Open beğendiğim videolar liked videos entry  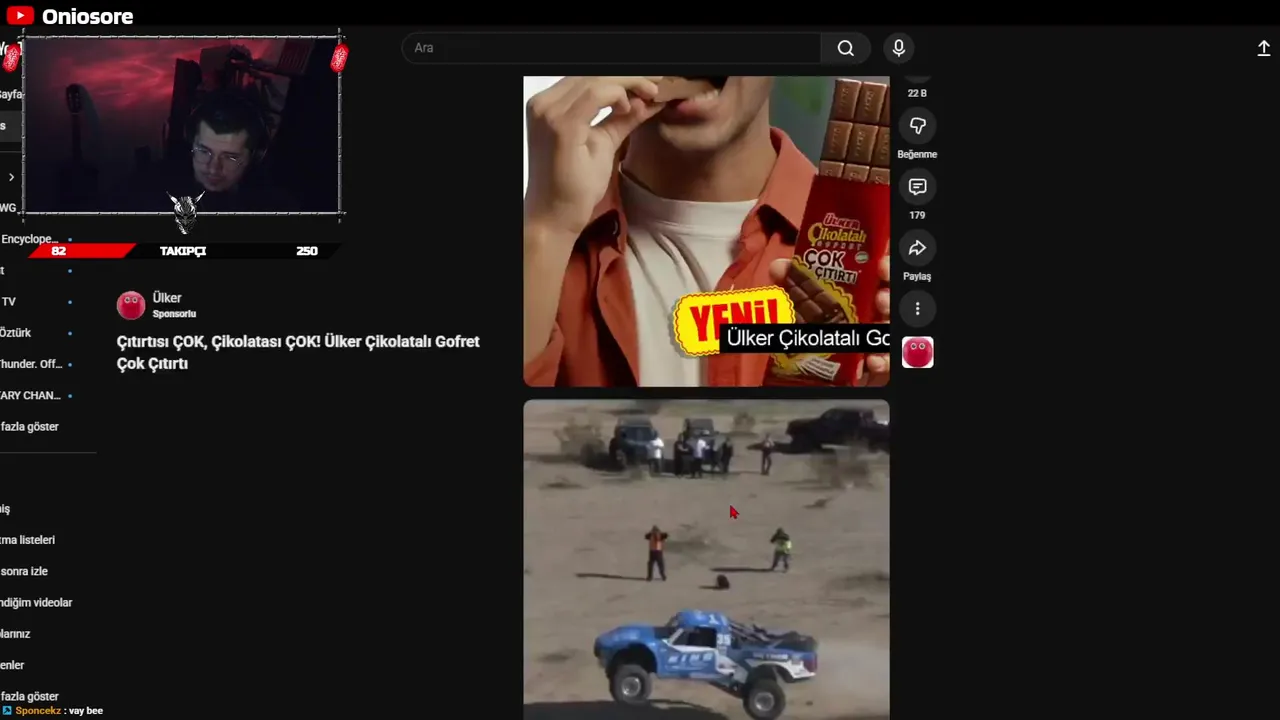pyautogui.click(x=36, y=602)
